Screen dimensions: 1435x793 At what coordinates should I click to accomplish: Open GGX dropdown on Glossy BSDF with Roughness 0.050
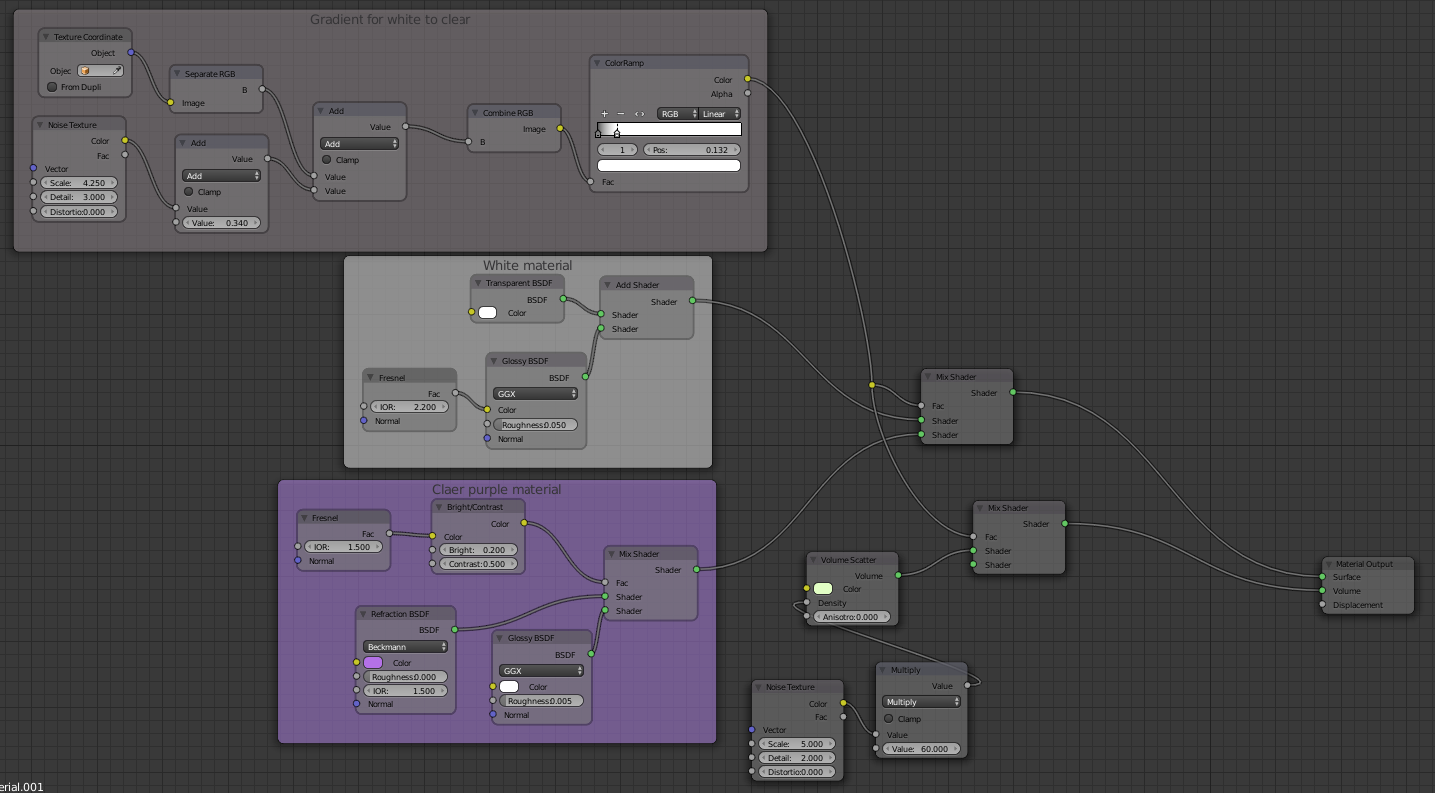[x=535, y=394]
